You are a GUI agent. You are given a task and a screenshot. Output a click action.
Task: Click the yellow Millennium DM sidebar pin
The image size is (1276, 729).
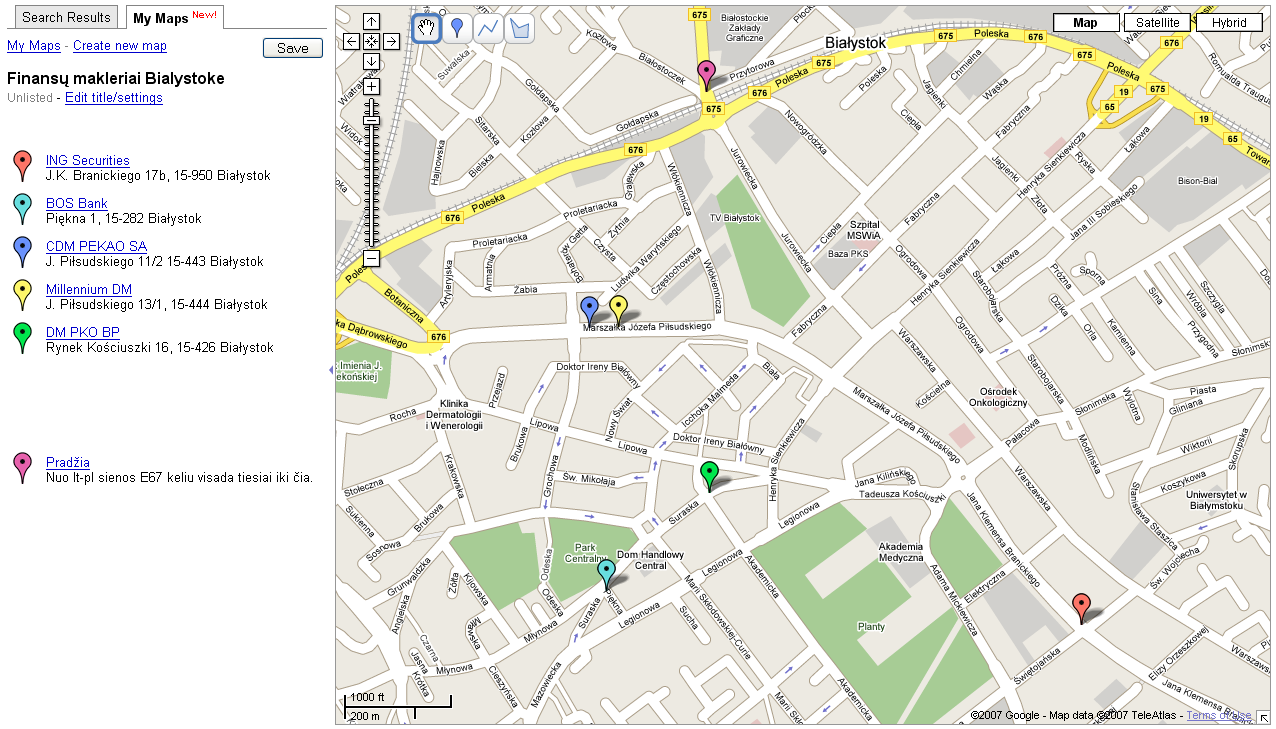22,295
